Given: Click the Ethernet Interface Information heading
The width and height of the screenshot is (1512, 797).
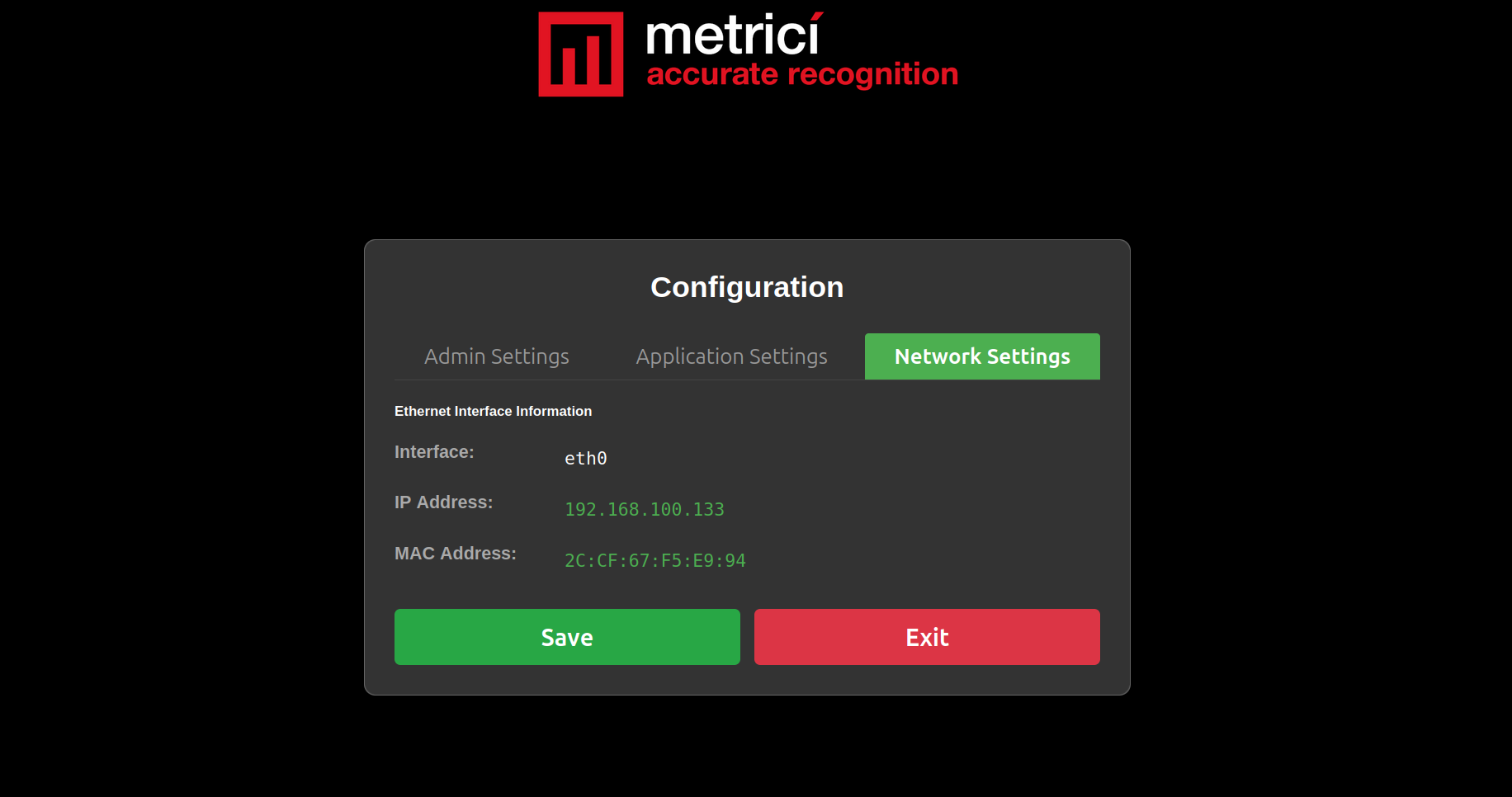Looking at the screenshot, I should 493,411.
